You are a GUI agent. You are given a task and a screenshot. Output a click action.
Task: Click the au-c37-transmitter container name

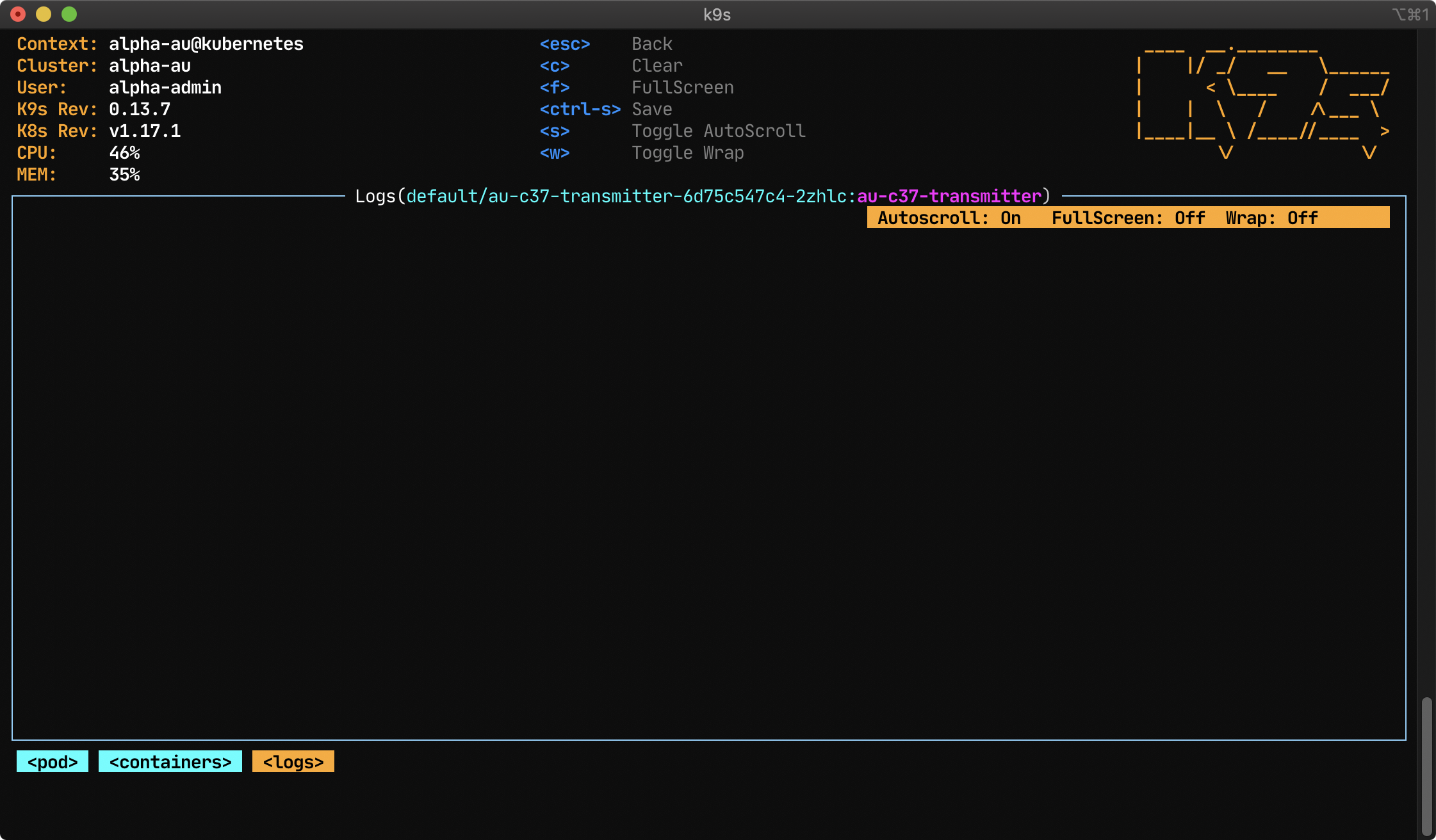pyautogui.click(x=949, y=196)
